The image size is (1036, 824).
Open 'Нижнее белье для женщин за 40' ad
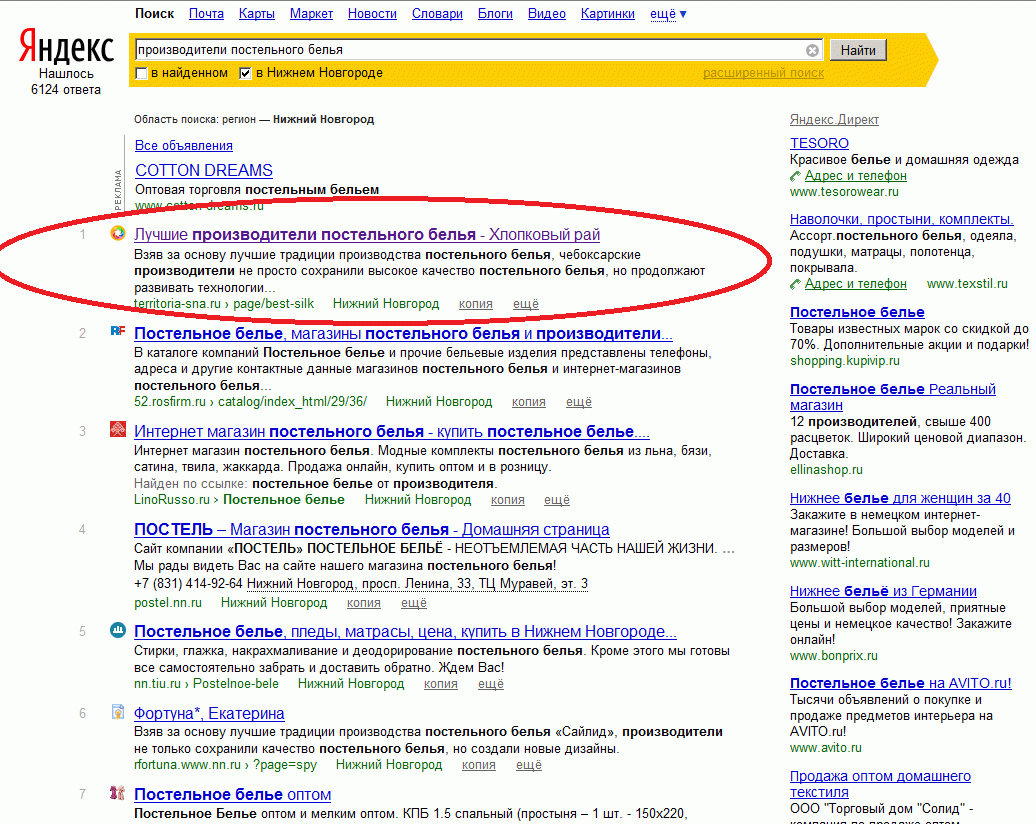point(900,498)
